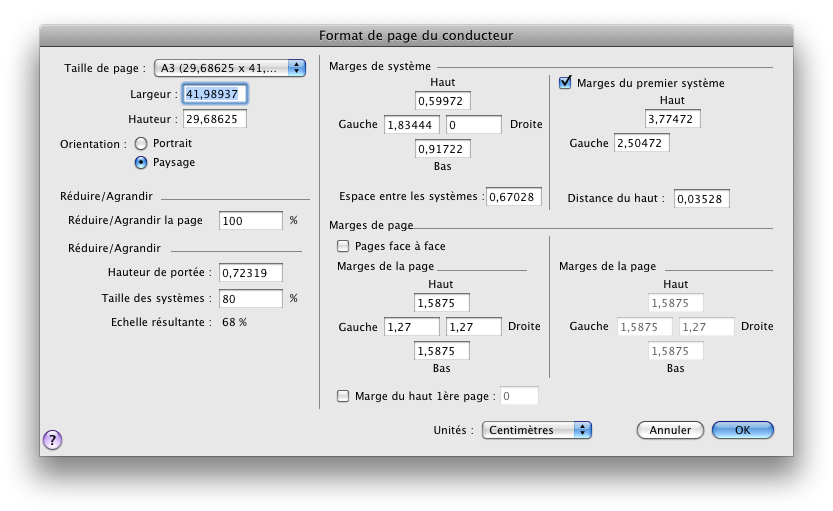833x511 pixels.
Task: Click the Largeur input field
Action: tap(214, 94)
